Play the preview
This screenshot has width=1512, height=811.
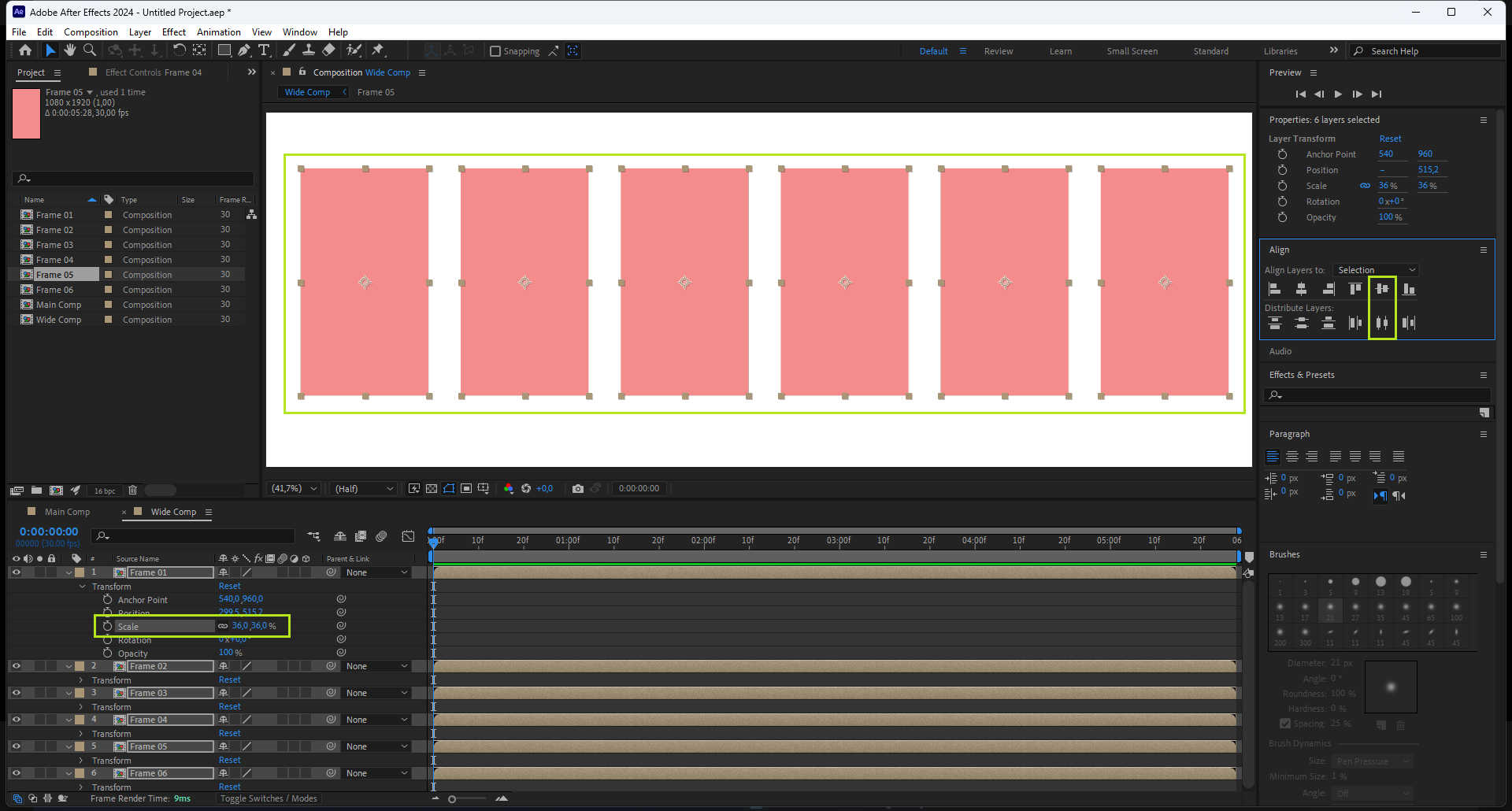1338,94
